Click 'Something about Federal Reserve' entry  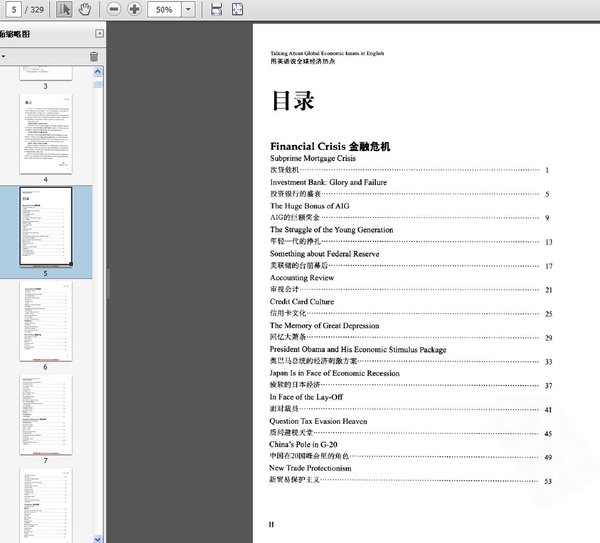tap(324, 254)
